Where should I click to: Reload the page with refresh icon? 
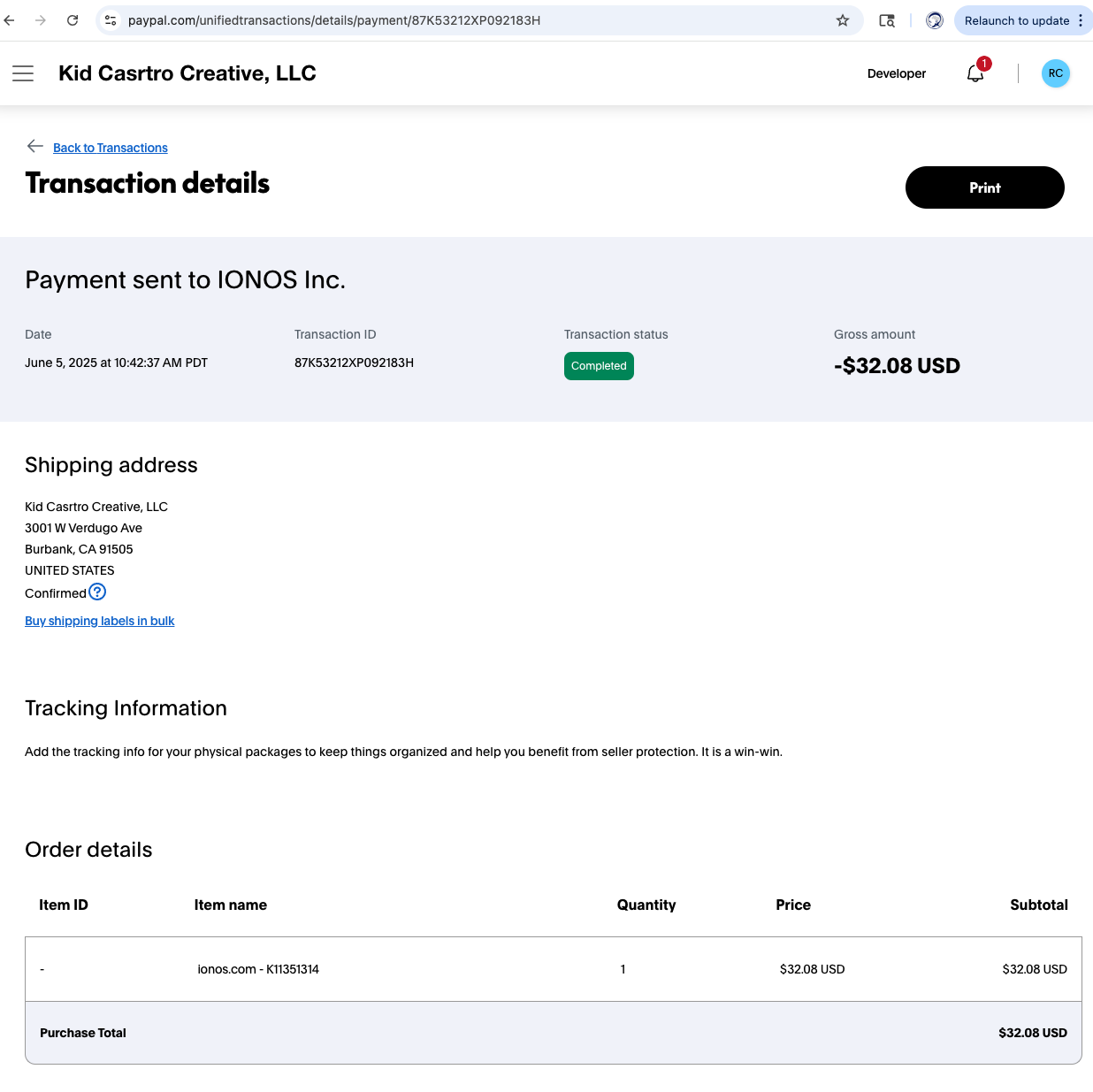click(x=73, y=20)
